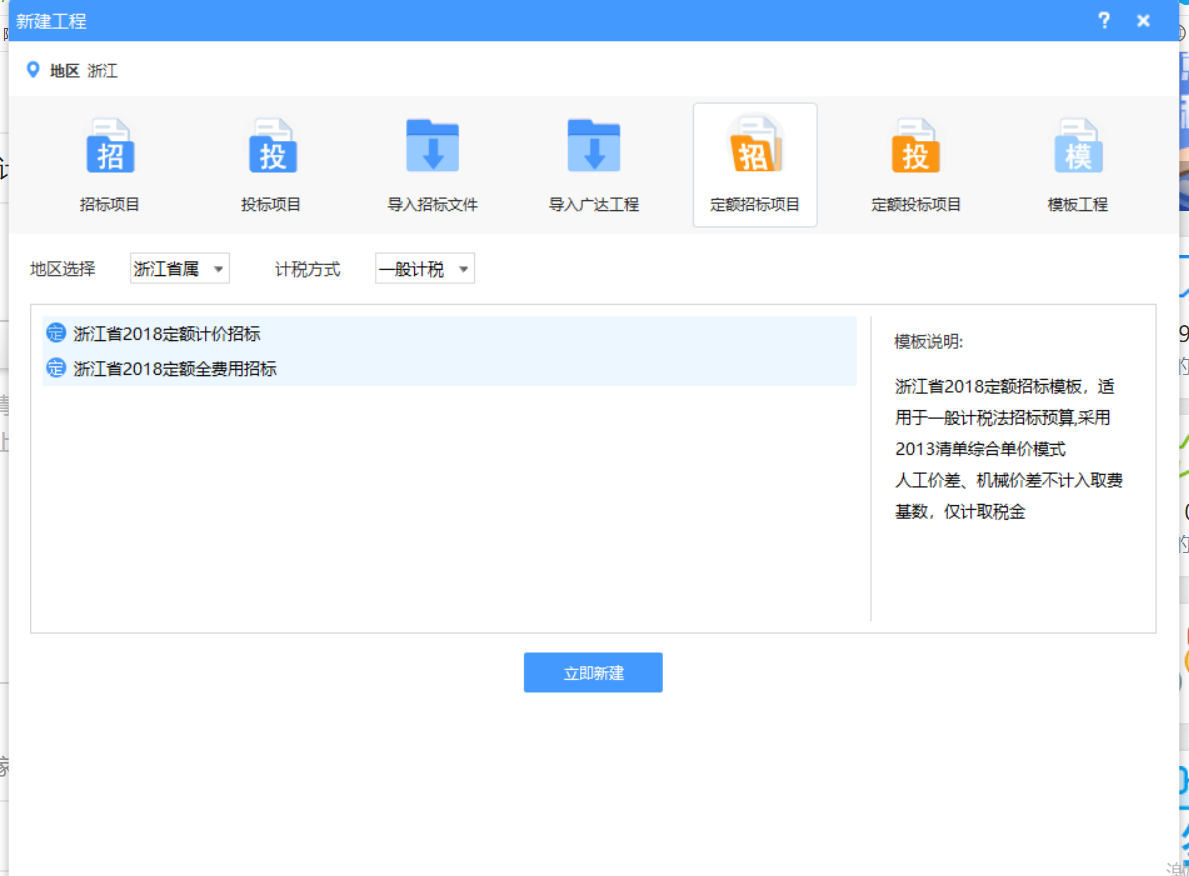Open the 一般计税 taxation method dropdown
This screenshot has width=1189, height=876.
click(x=424, y=268)
